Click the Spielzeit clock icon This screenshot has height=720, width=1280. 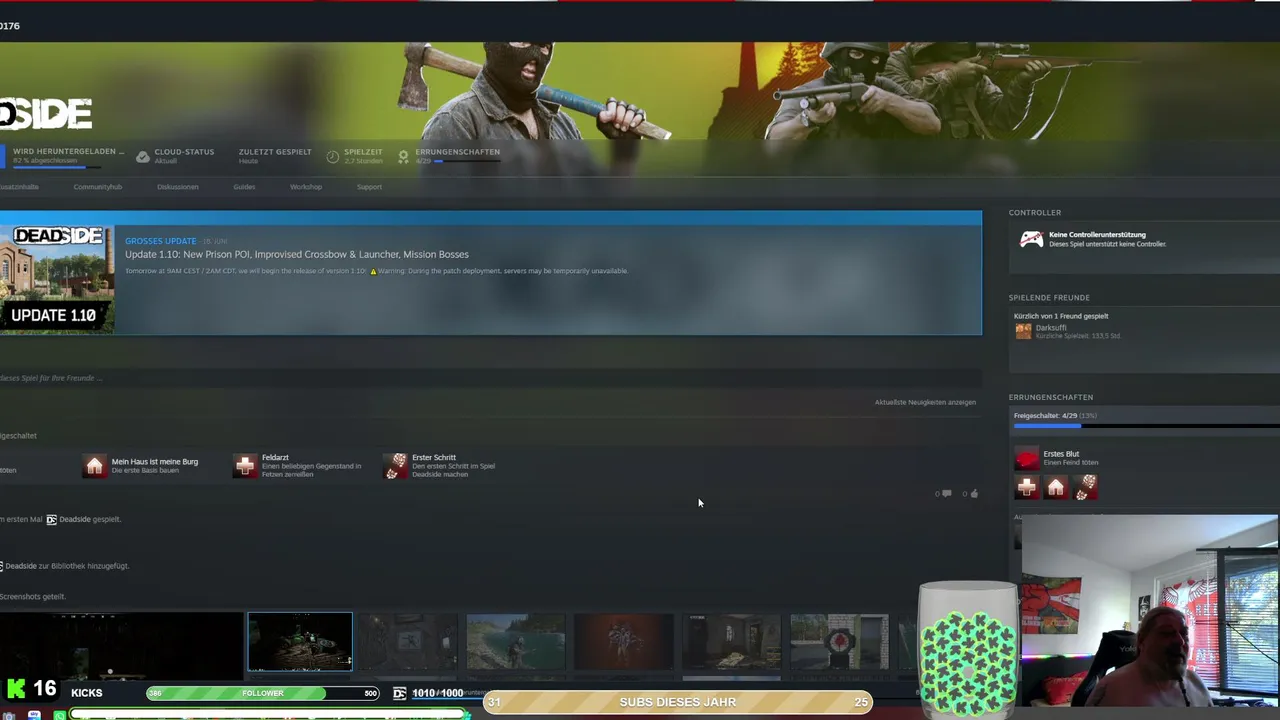tap(333, 157)
